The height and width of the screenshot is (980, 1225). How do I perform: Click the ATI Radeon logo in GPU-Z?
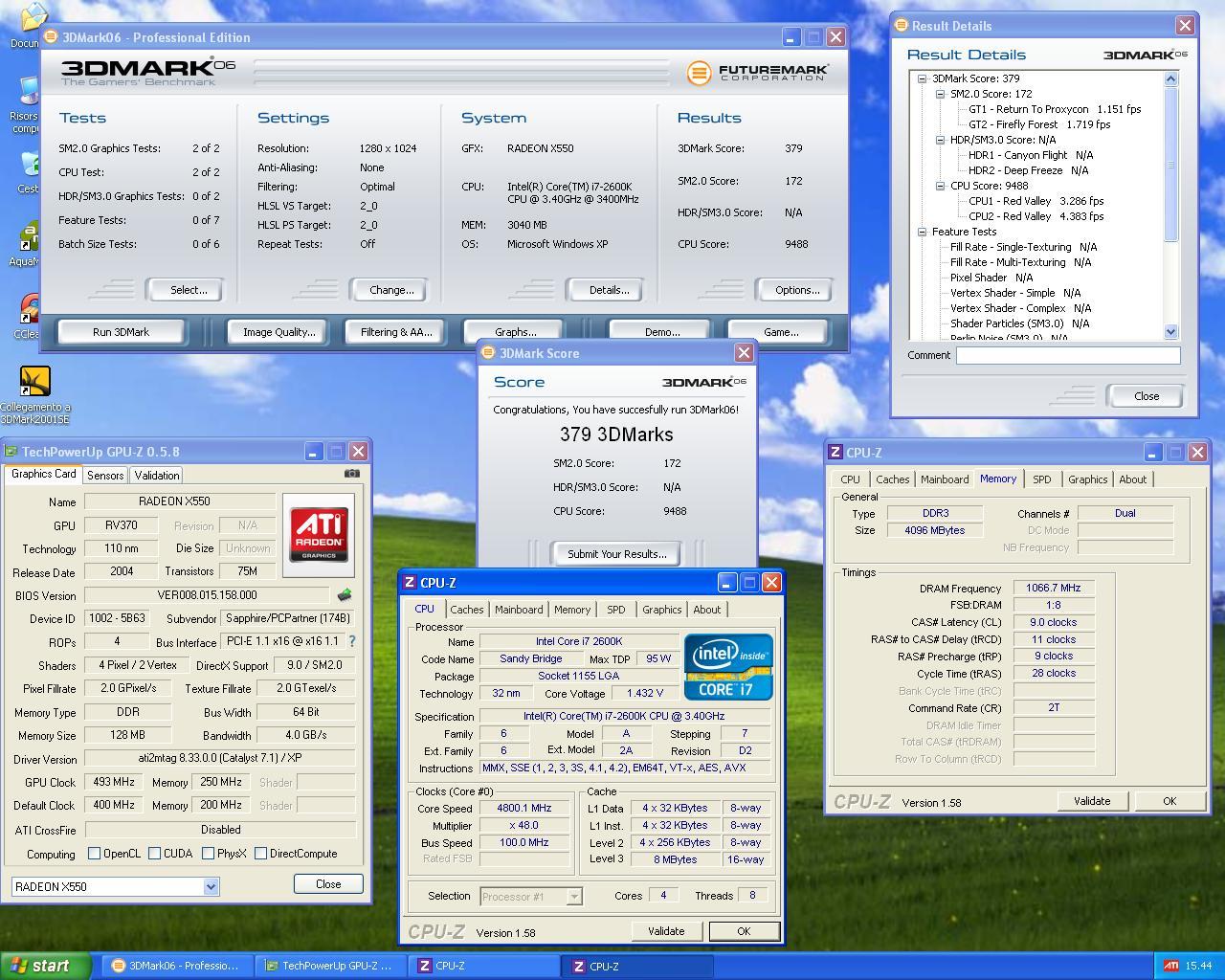point(320,535)
